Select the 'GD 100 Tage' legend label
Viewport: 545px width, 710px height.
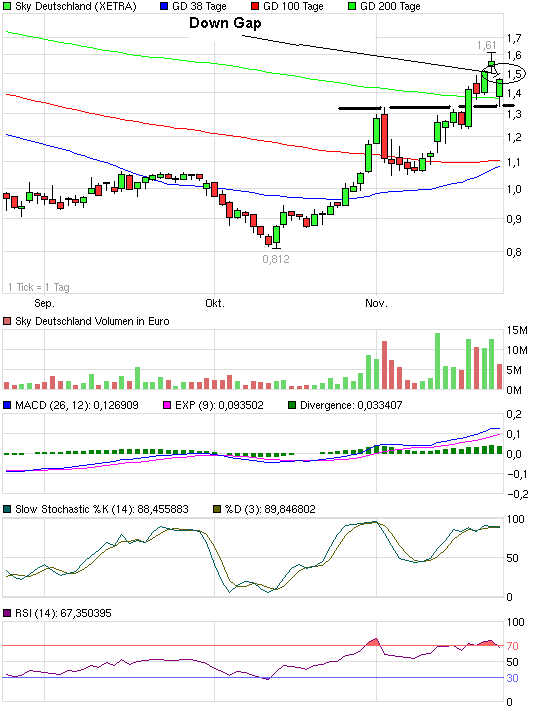pyautogui.click(x=293, y=6)
